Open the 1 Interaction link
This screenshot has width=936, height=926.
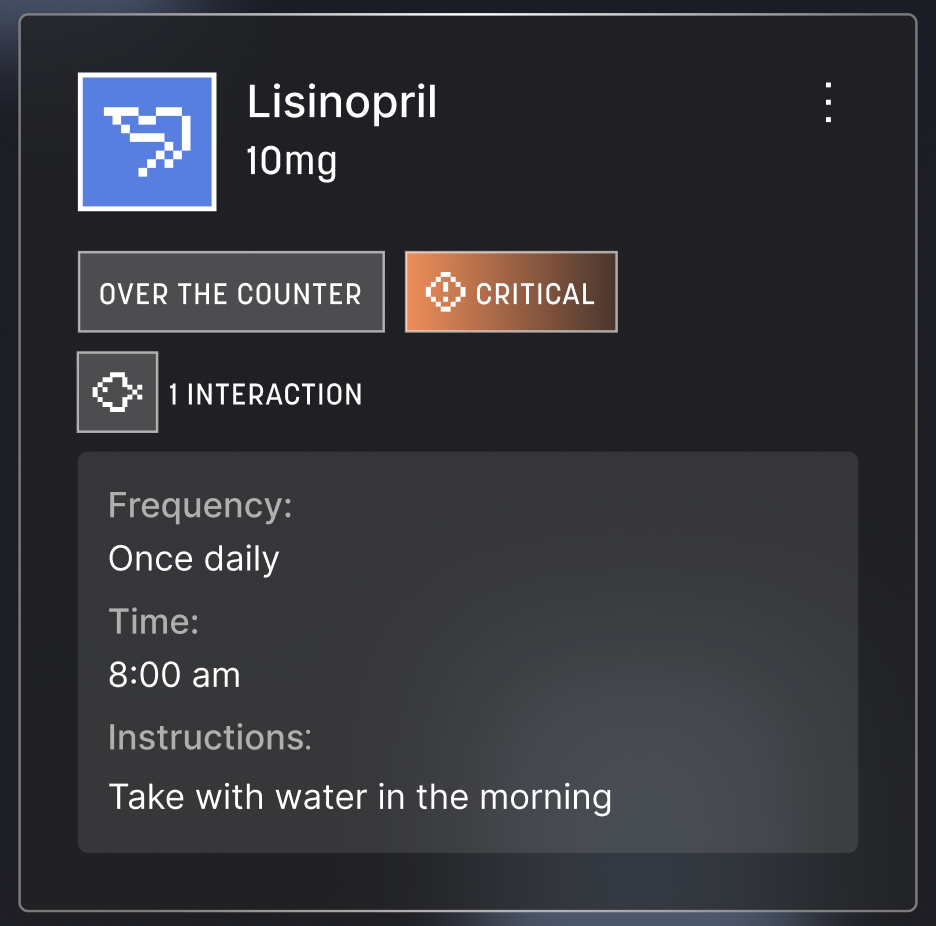click(265, 394)
